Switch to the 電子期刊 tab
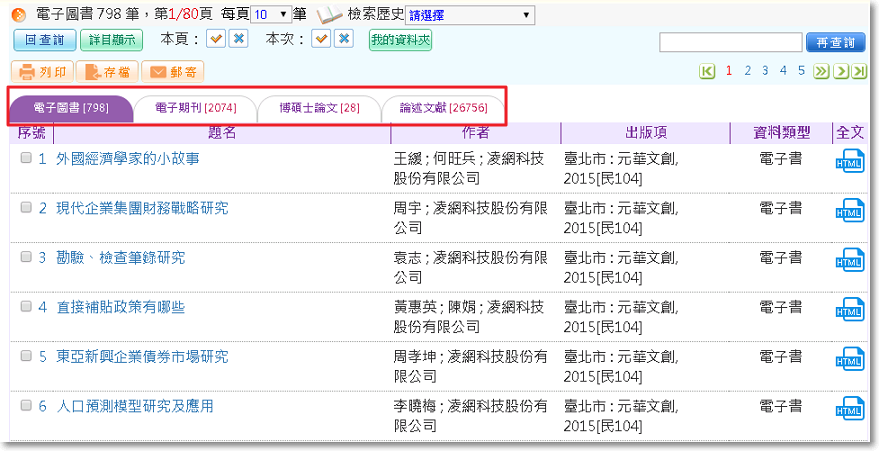The image size is (879, 451). [x=195, y=108]
